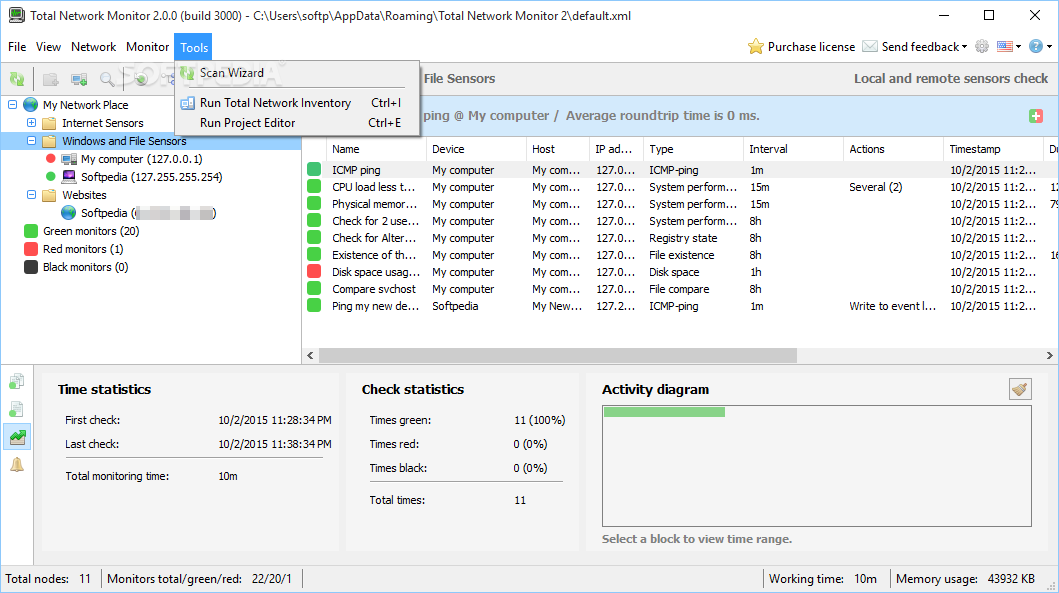
Task: Select Softpedia (127.255.255.254) device
Action: tap(151, 177)
